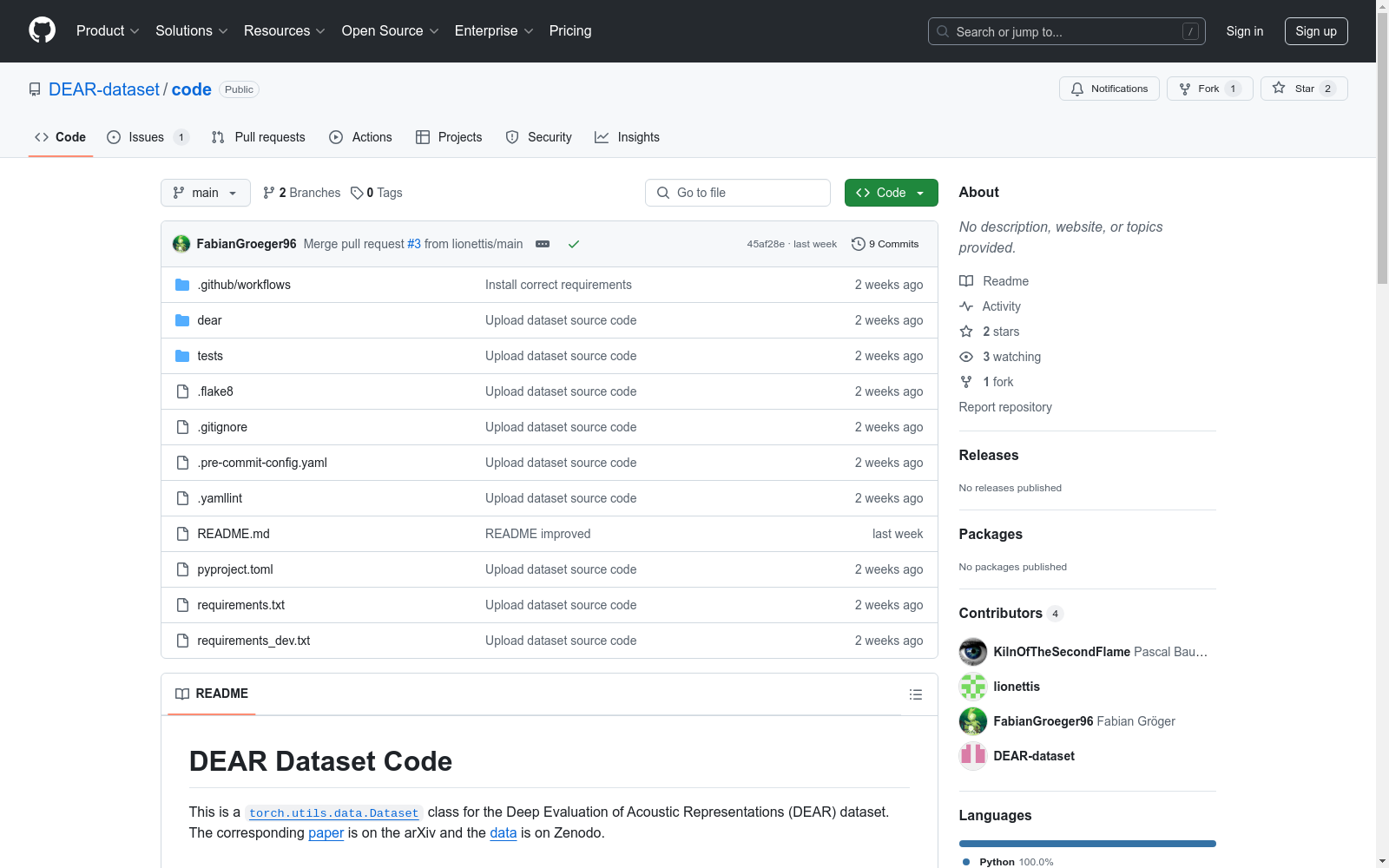This screenshot has width=1389, height=868.
Task: Expand the commit message ellipsis icon
Action: pos(543,244)
